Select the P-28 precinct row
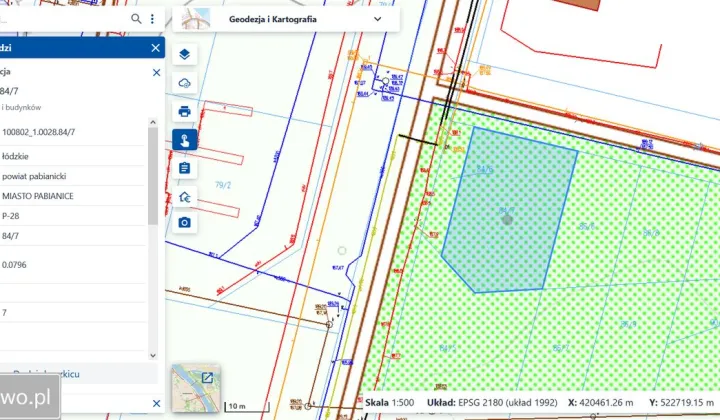Screen dimensions: 720x420 coord(72,216)
